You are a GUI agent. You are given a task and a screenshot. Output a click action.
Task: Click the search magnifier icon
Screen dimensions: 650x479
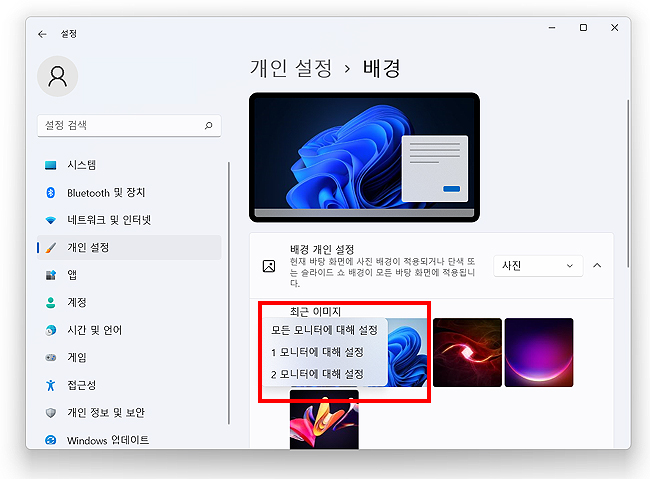209,125
